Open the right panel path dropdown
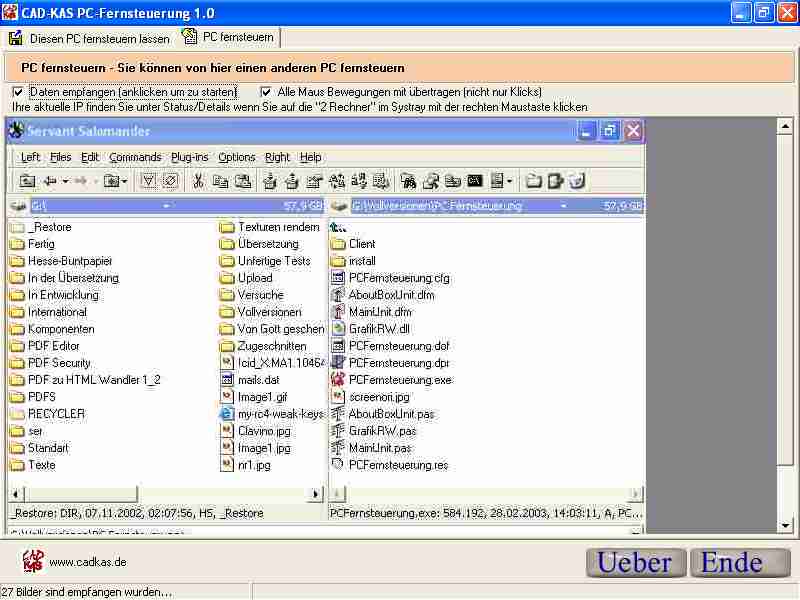 563,206
